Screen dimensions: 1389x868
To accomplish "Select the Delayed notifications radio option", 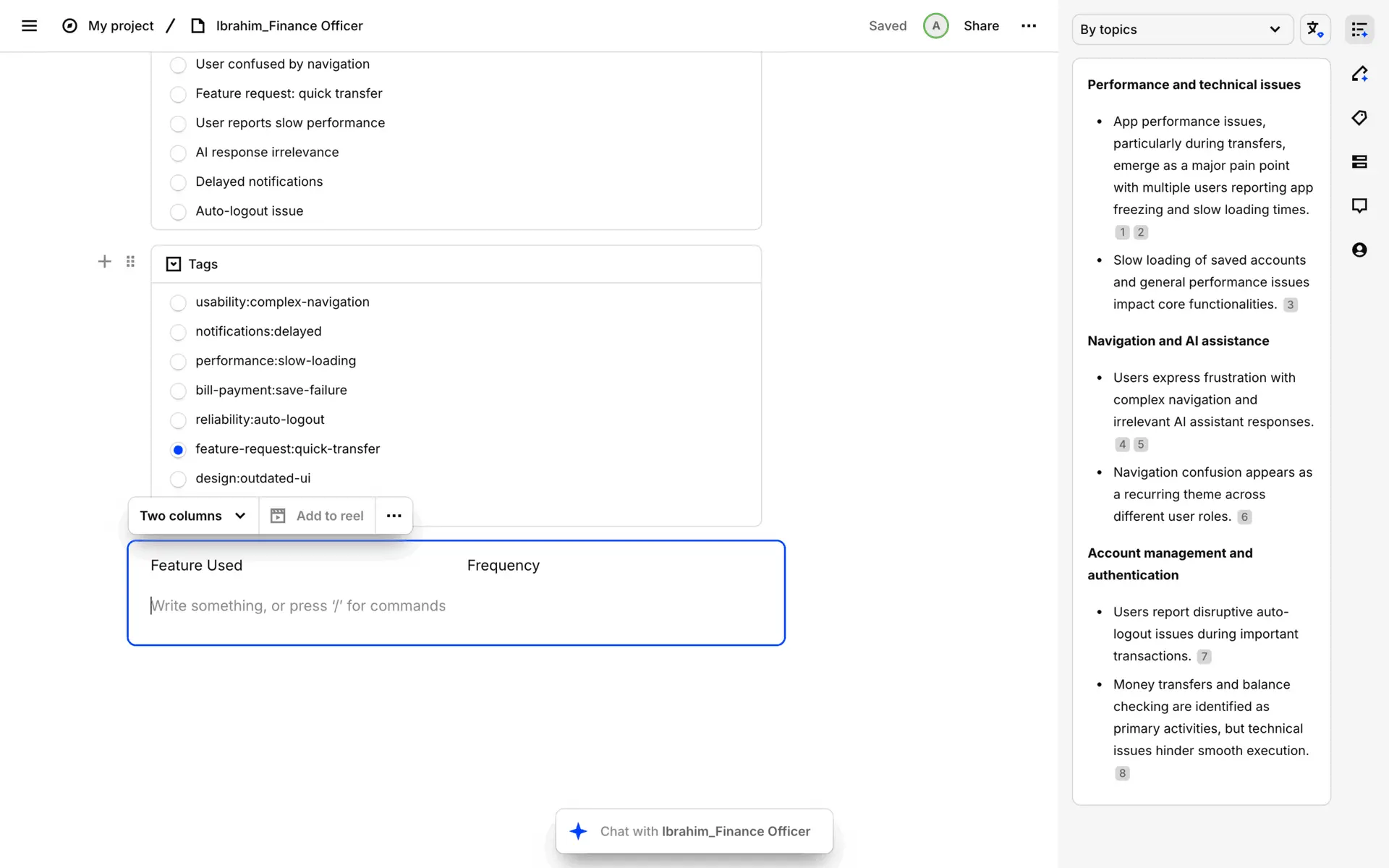I will point(178,182).
